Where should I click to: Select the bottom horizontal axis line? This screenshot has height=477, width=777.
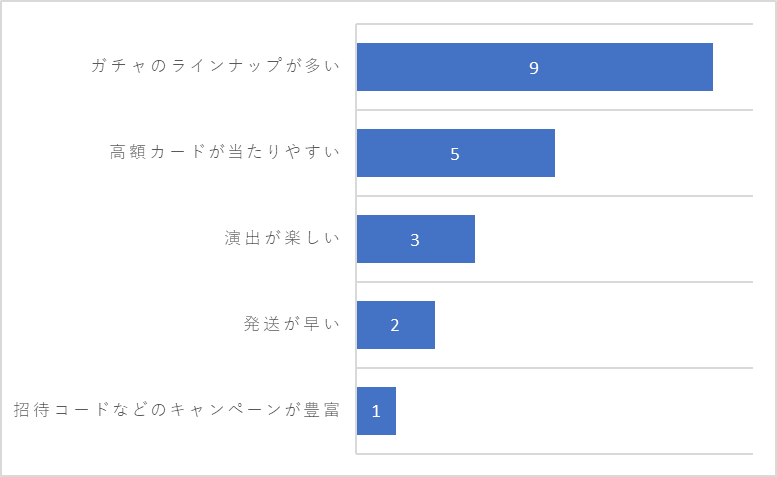point(555,454)
